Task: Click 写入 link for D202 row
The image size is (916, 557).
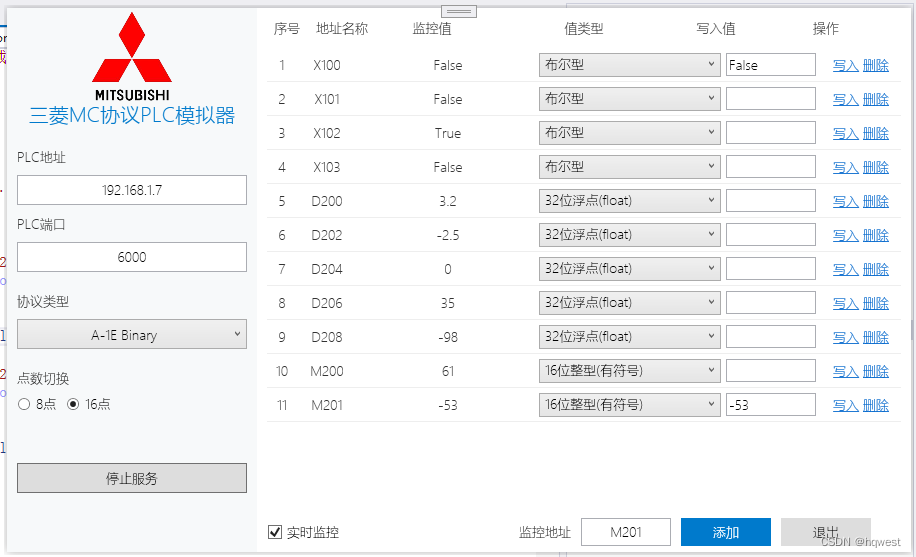Action: click(x=845, y=235)
